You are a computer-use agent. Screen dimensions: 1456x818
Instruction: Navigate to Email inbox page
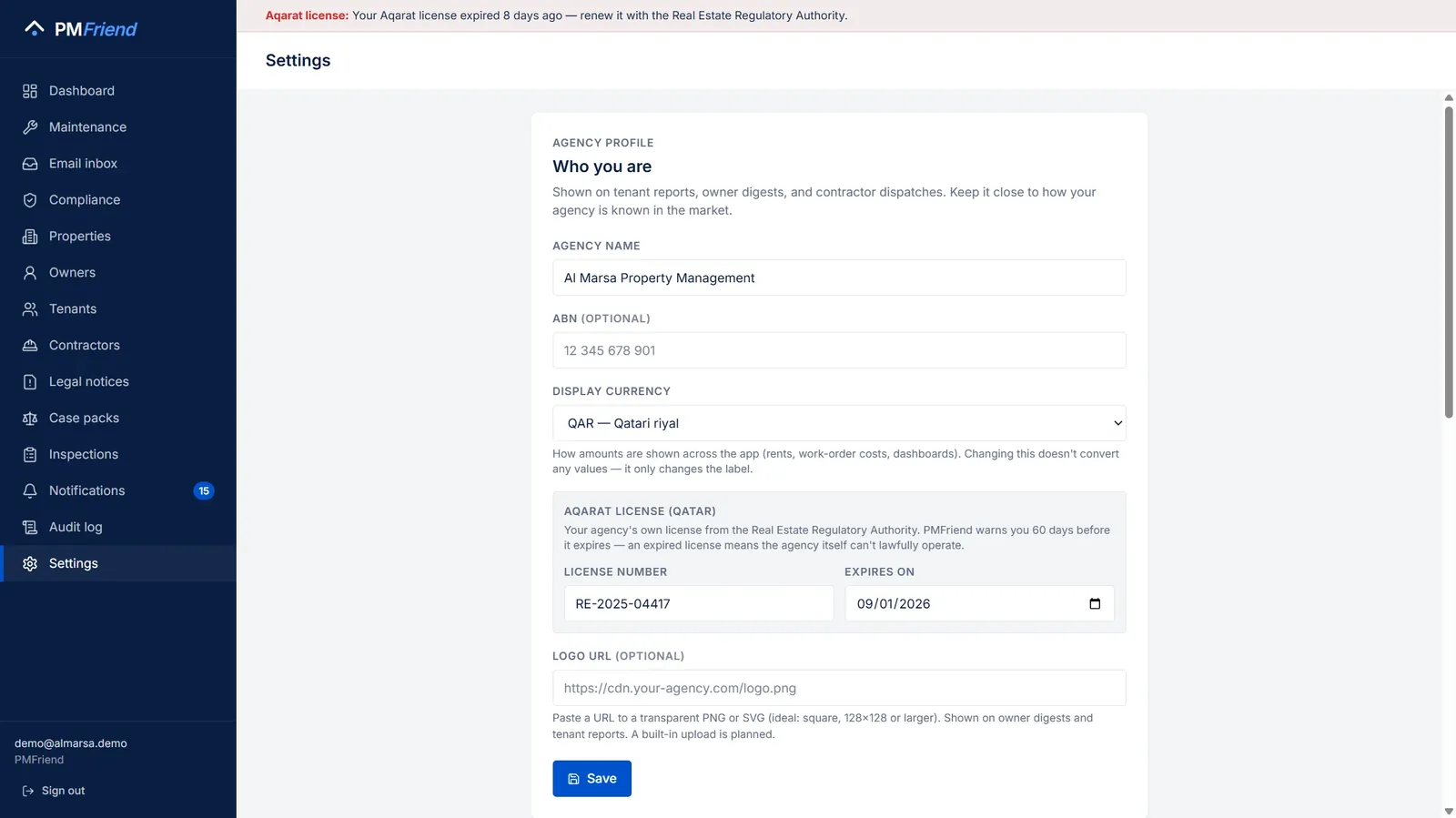click(x=118, y=164)
